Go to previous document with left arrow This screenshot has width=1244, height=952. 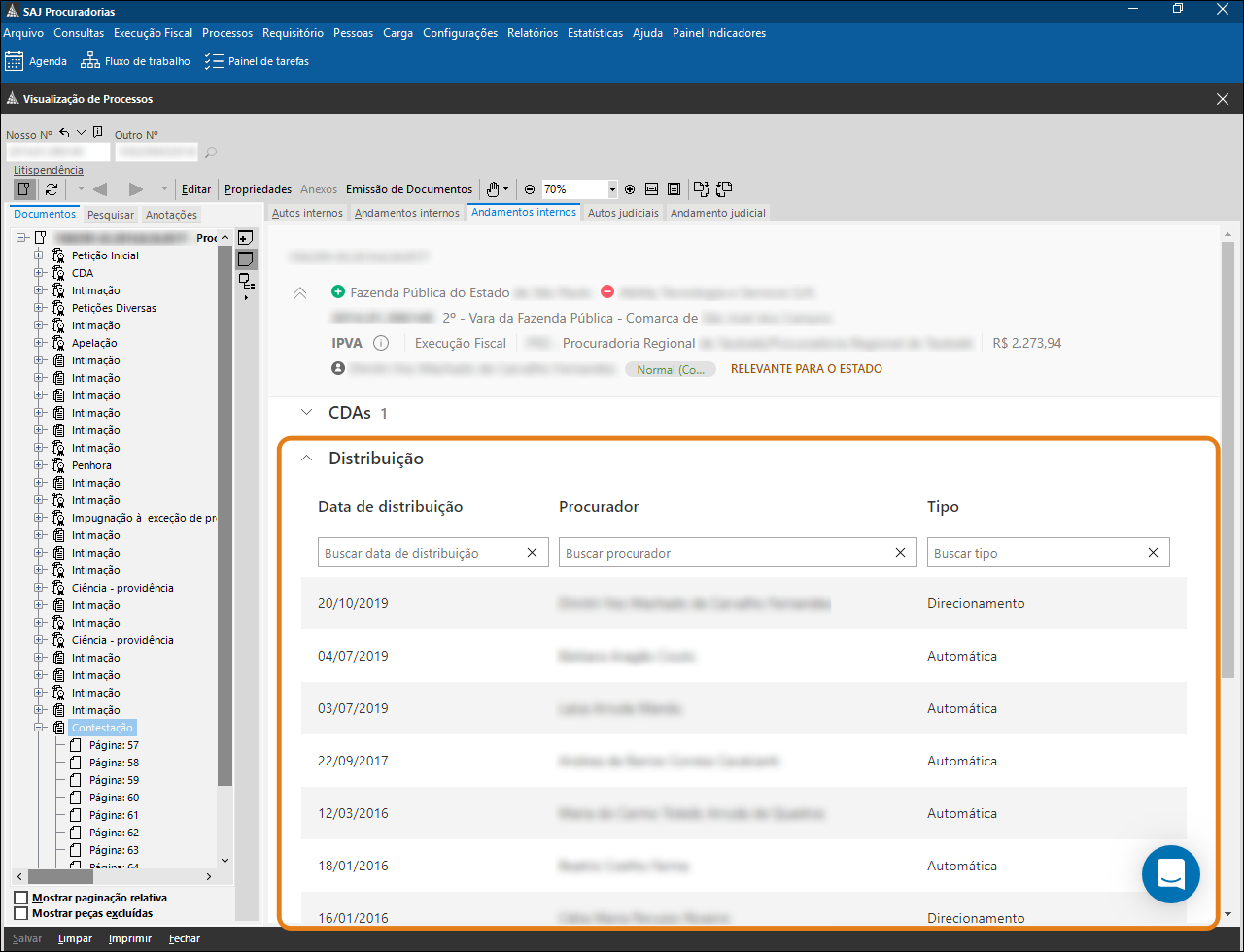(x=99, y=189)
